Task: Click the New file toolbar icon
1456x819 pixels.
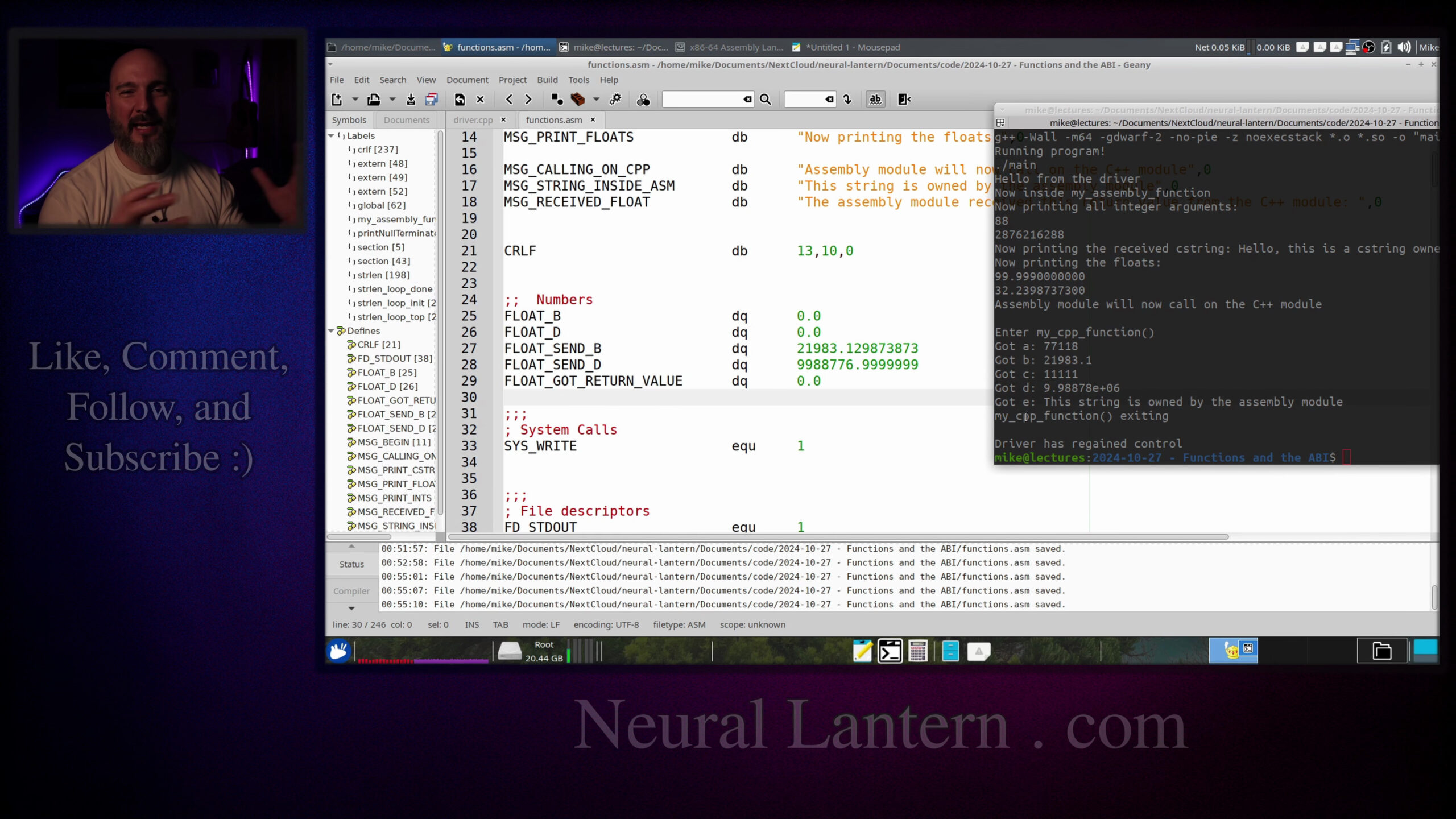Action: click(x=337, y=100)
